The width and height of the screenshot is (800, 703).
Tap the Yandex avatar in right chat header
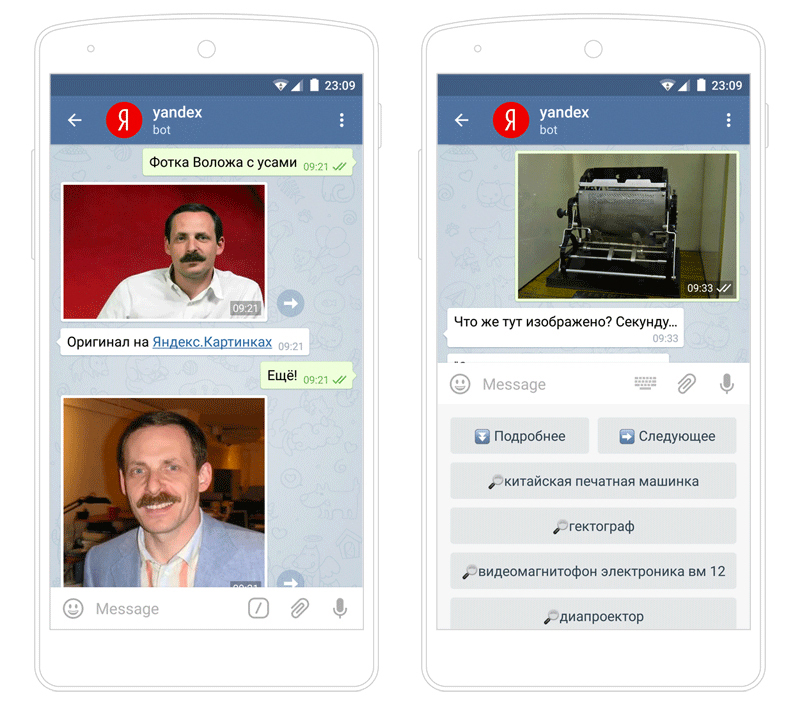pyautogui.click(x=511, y=120)
